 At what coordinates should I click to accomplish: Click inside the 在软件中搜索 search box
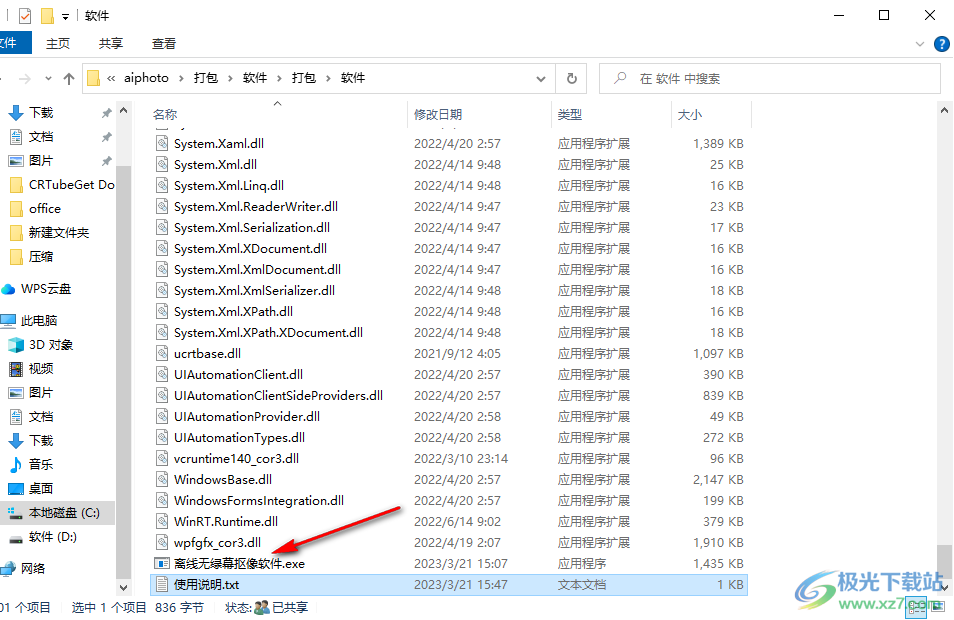click(x=770, y=78)
